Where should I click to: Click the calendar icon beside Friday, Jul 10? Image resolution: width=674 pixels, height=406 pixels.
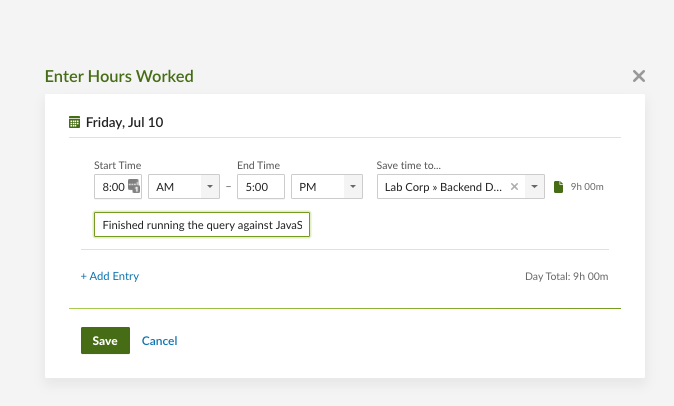click(74, 123)
